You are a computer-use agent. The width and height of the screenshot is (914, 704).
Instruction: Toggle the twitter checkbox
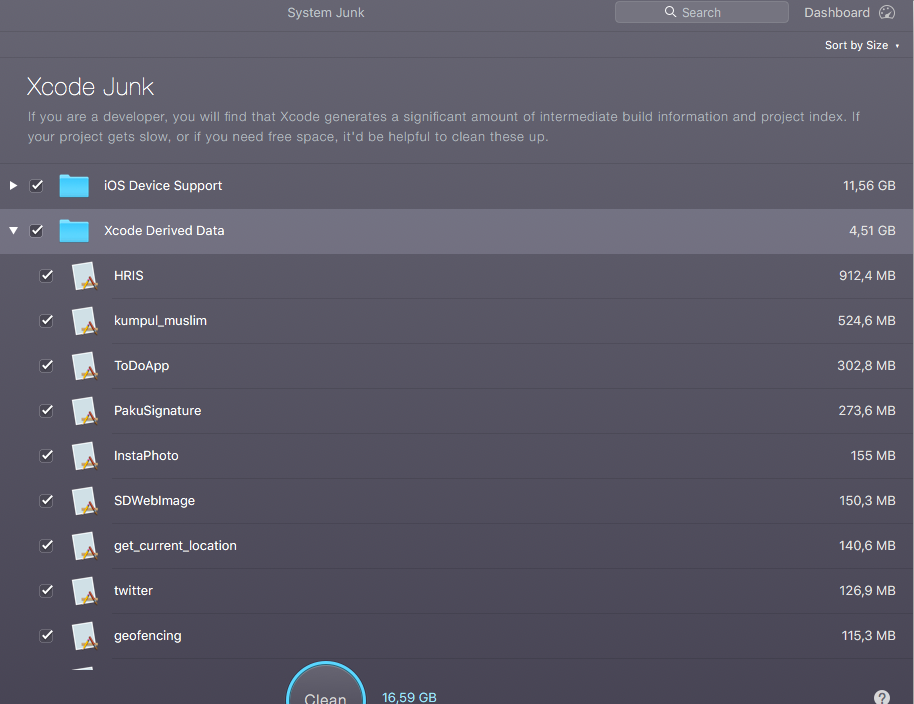click(47, 590)
